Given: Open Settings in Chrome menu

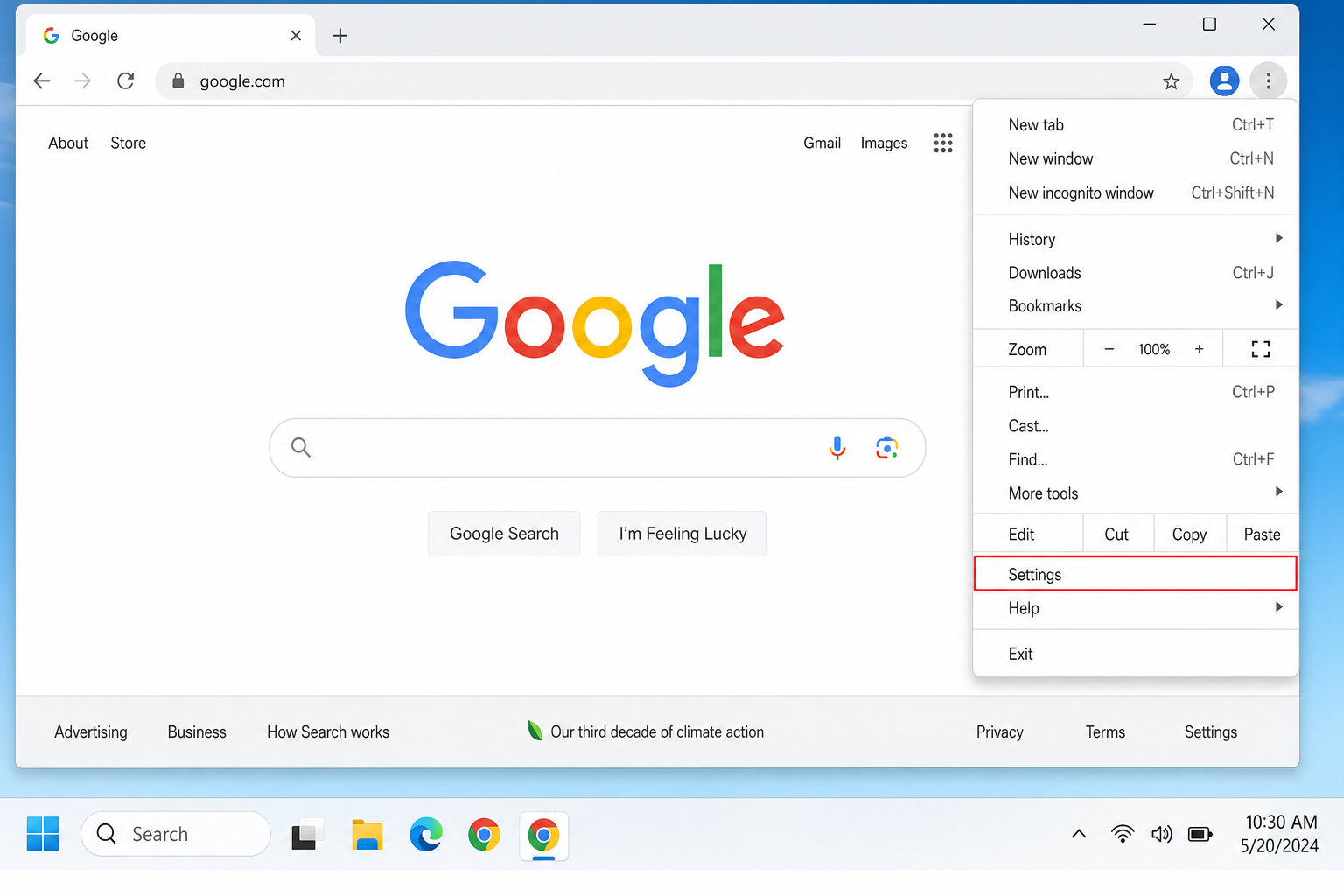Looking at the screenshot, I should (x=1136, y=574).
